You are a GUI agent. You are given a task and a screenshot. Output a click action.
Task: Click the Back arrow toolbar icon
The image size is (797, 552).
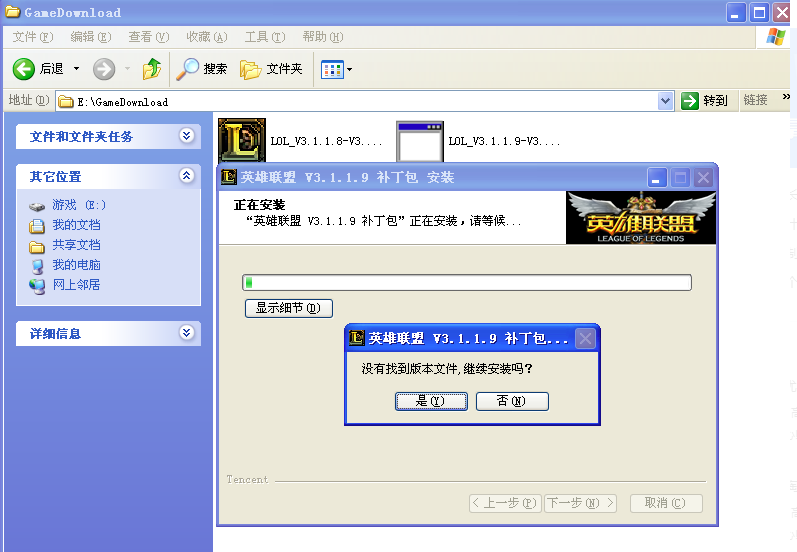tap(25, 69)
